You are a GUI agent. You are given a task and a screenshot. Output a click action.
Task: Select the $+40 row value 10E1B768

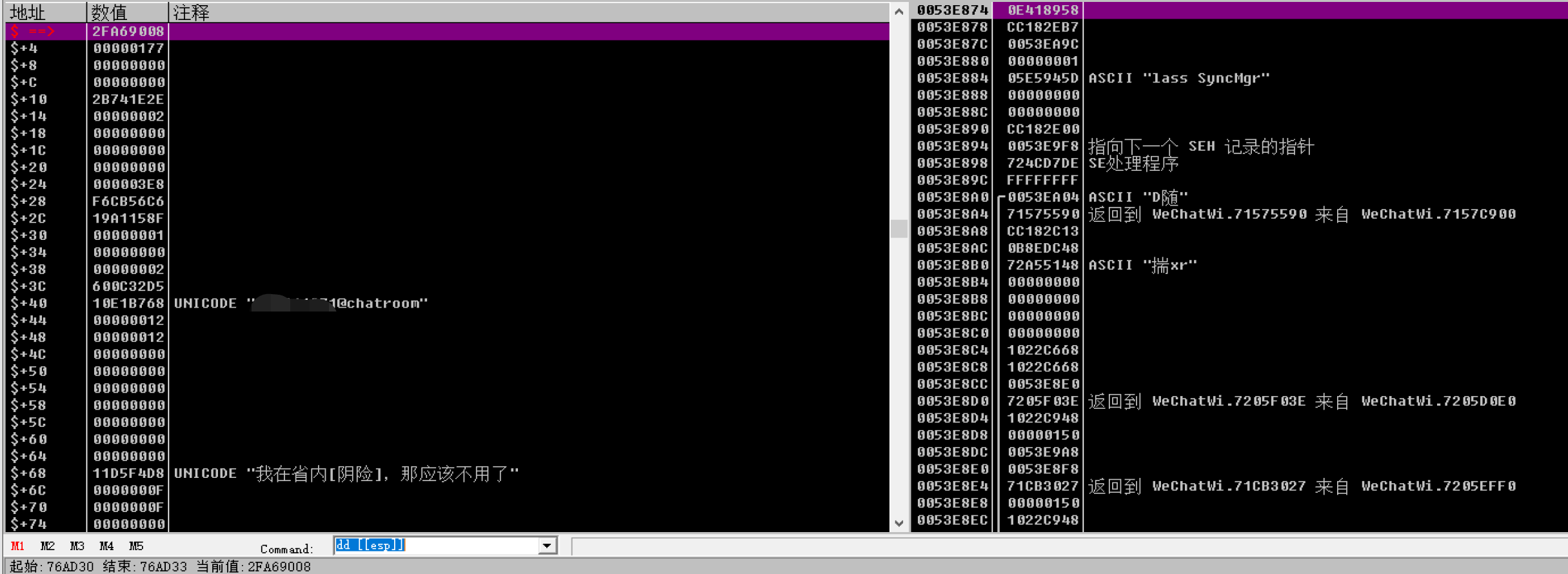(128, 303)
